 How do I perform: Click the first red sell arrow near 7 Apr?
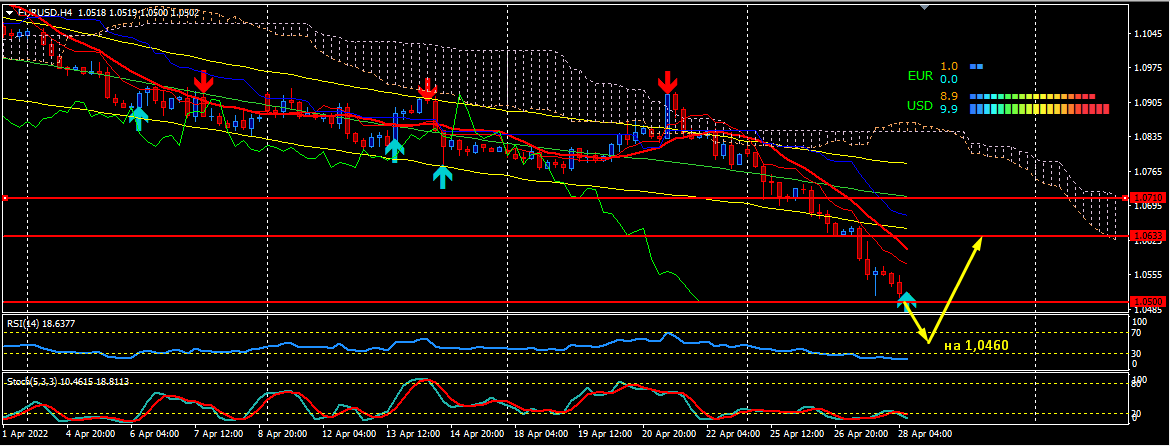coord(203,81)
